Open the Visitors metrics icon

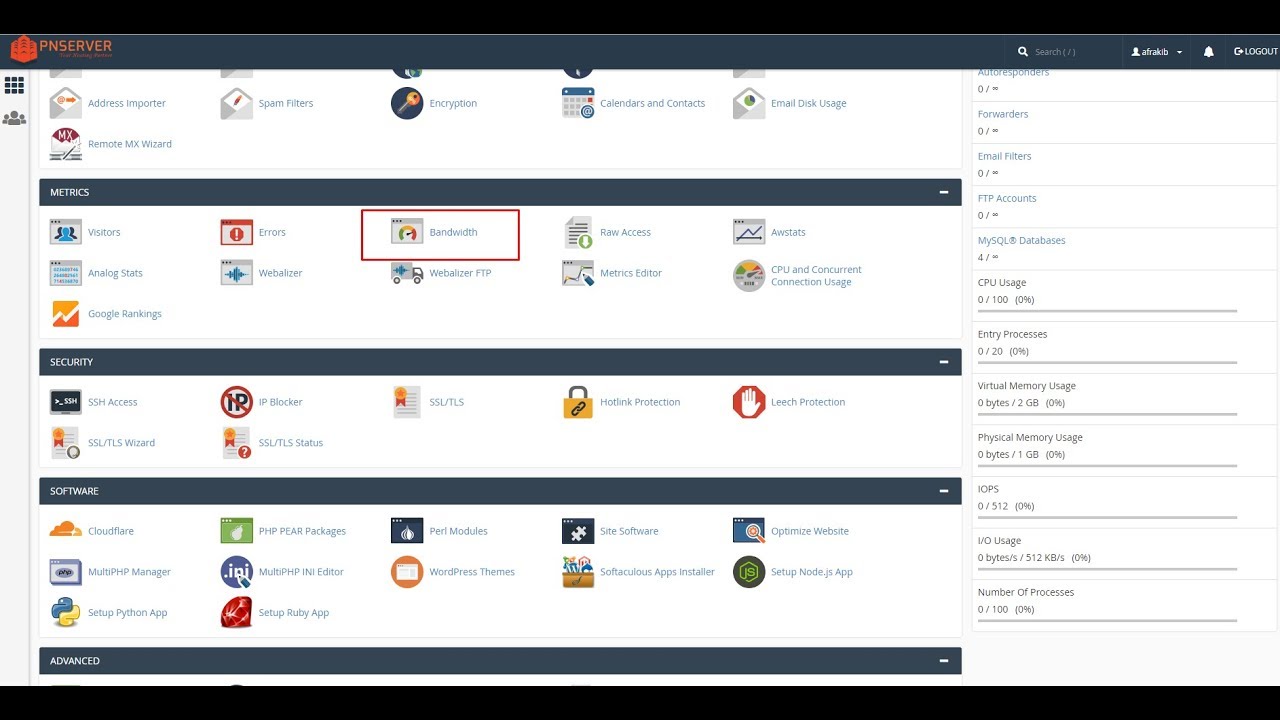66,232
